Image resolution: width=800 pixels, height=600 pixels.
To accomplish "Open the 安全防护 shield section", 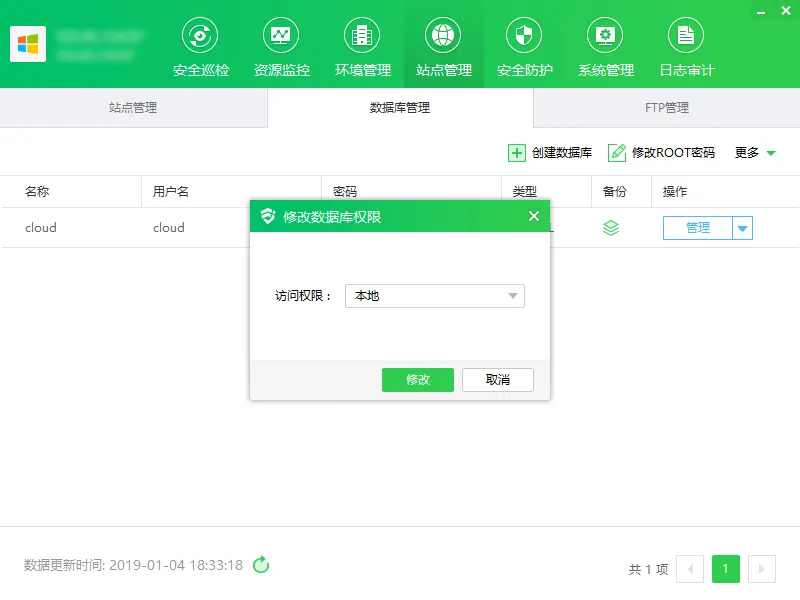I will [524, 47].
